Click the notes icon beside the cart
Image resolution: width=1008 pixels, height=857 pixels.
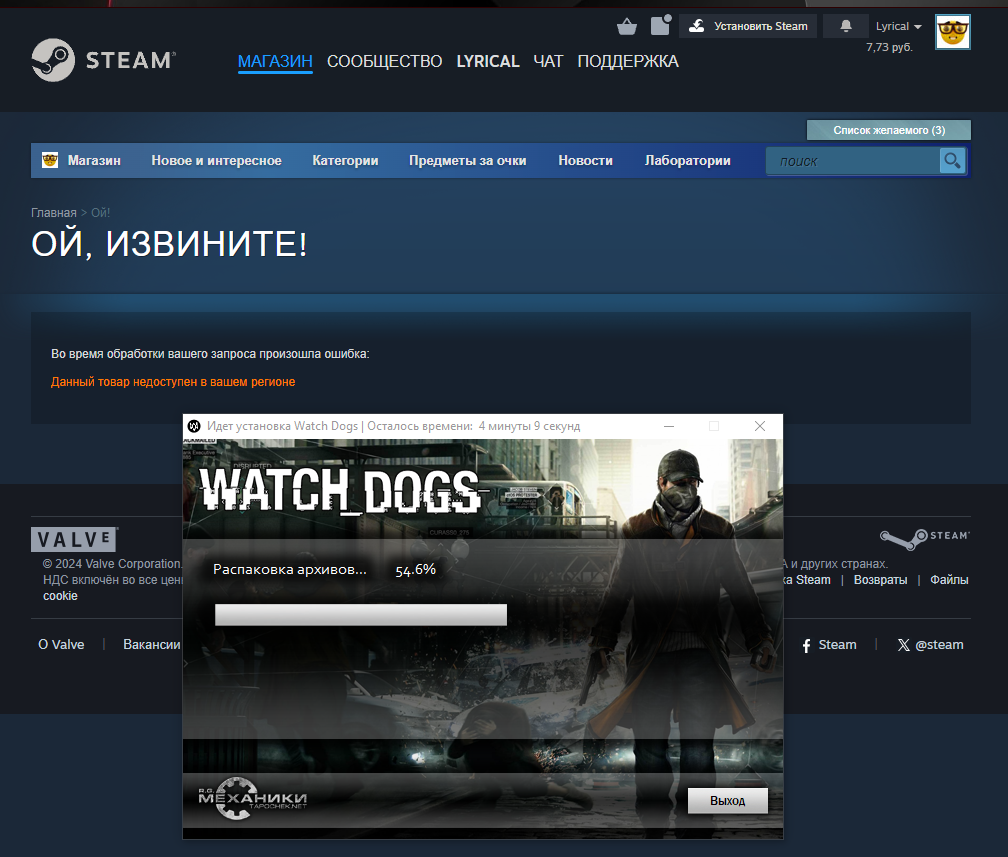[x=661, y=25]
